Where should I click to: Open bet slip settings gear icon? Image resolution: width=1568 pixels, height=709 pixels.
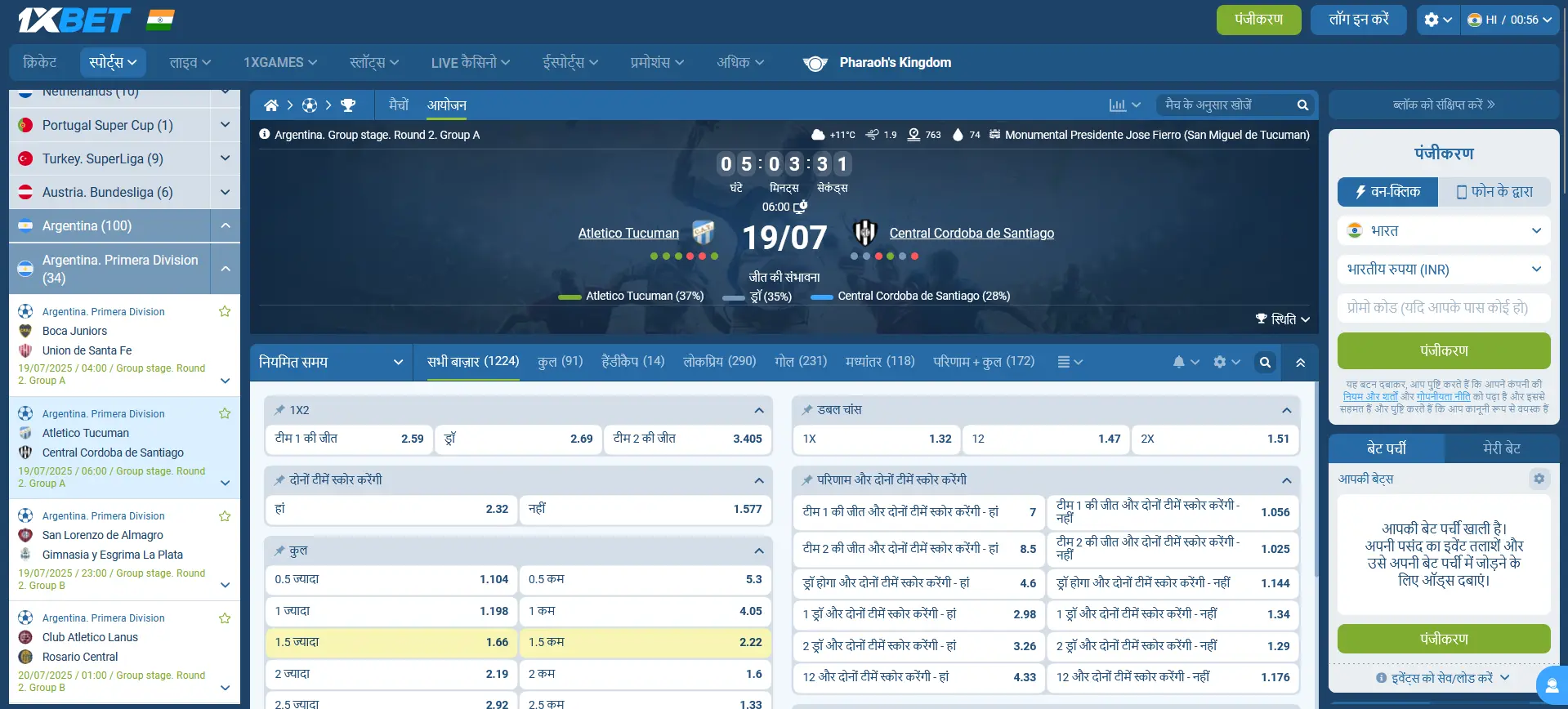(1539, 479)
